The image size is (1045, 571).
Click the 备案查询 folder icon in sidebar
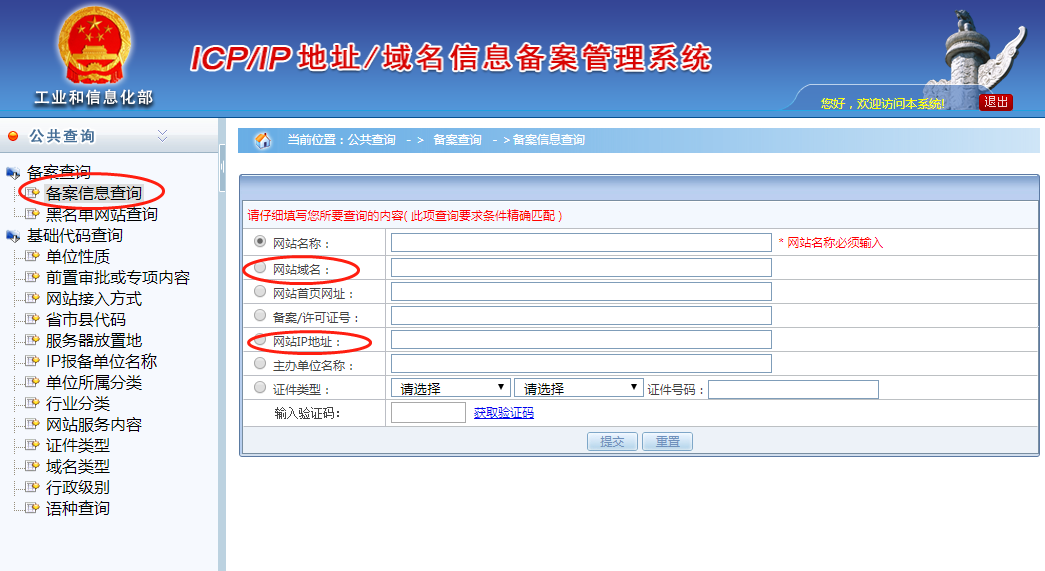13,173
